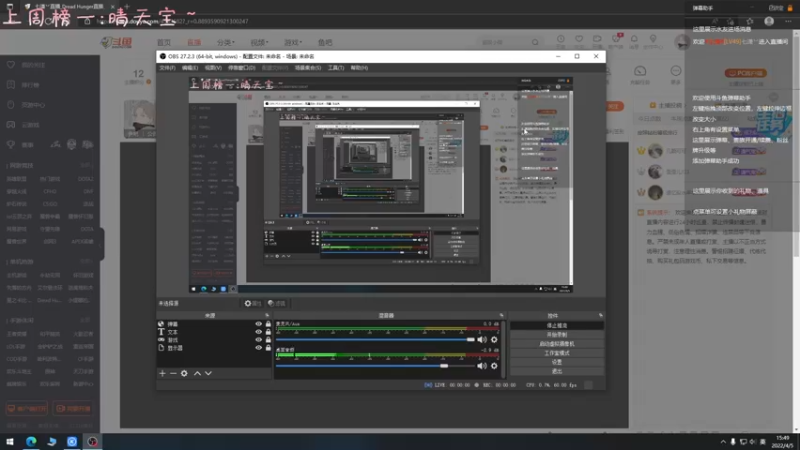Expand the 游戏 dropdown in Douyu nav
This screenshot has height=450, width=800.
pos(293,42)
